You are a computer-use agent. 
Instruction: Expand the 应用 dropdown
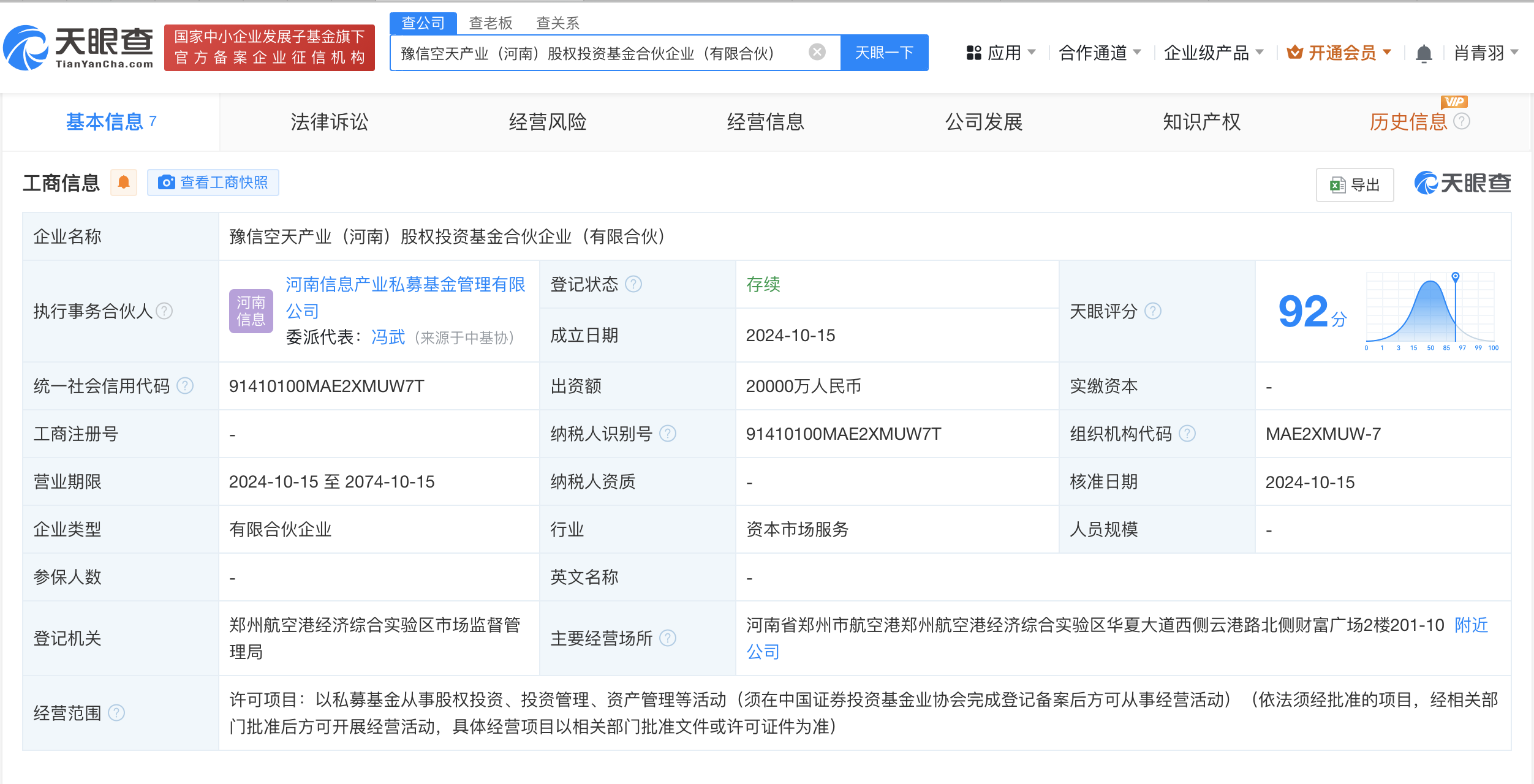[x=1008, y=53]
